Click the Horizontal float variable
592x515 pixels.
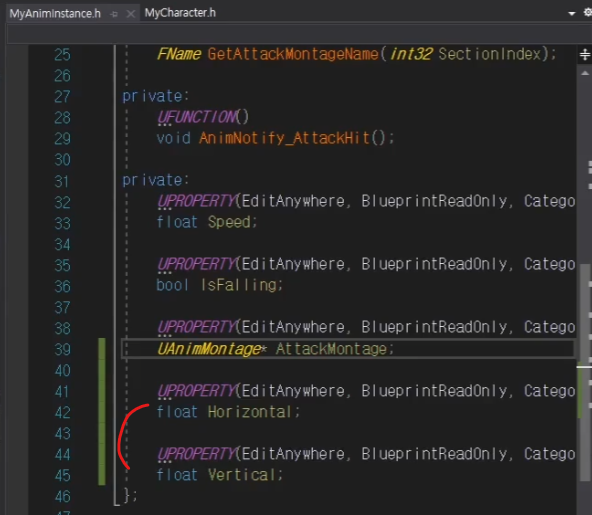pyautogui.click(x=250, y=412)
